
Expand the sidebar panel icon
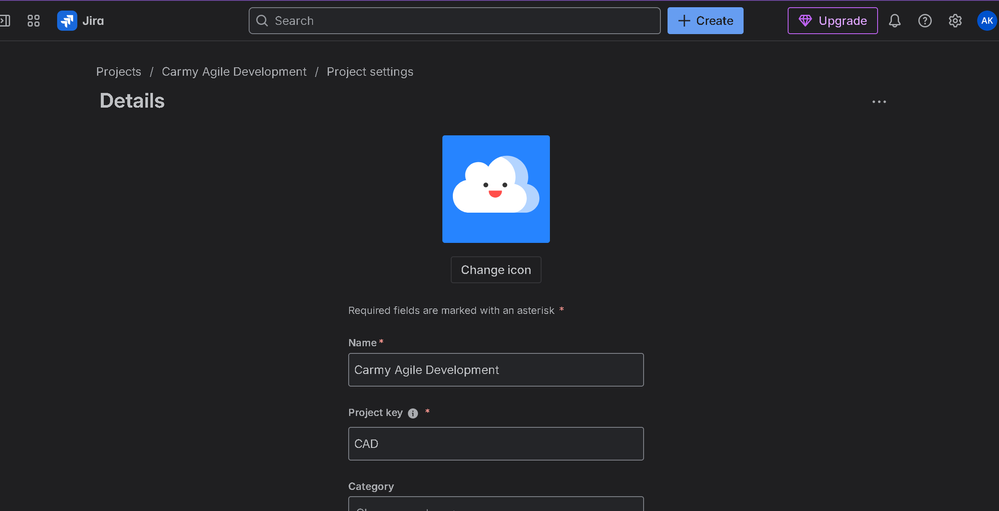click(4, 20)
